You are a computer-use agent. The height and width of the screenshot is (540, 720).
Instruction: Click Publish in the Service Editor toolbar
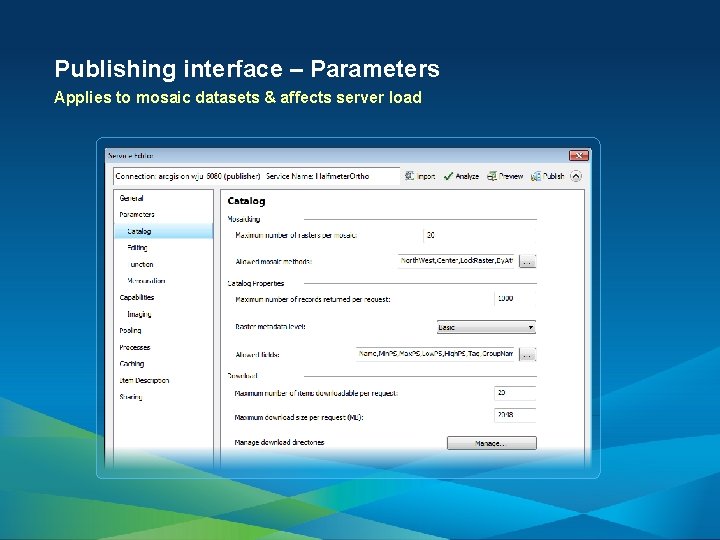click(x=547, y=176)
